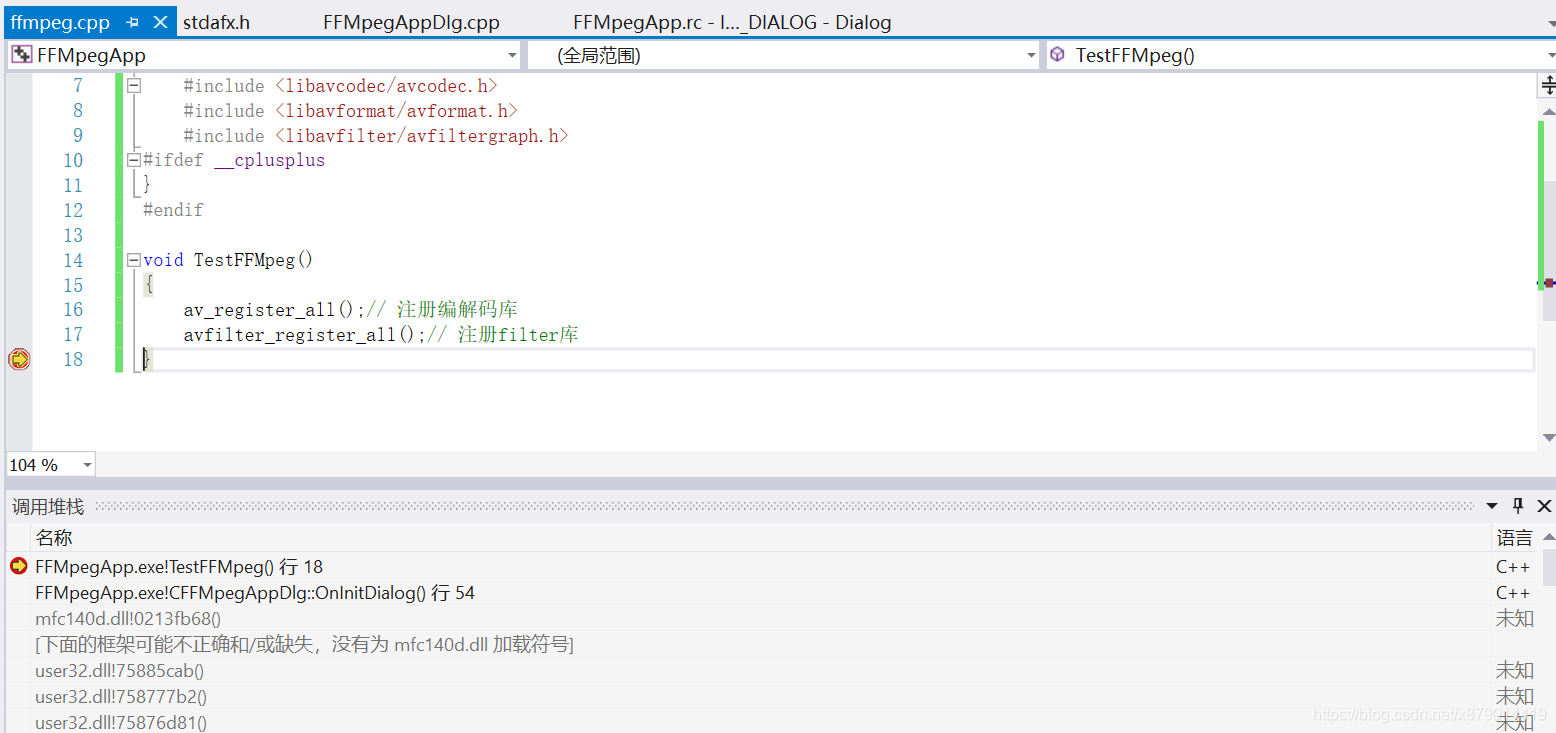Click line number 13 in the gutter
Viewport: 1556px width, 733px height.
pyautogui.click(x=73, y=235)
